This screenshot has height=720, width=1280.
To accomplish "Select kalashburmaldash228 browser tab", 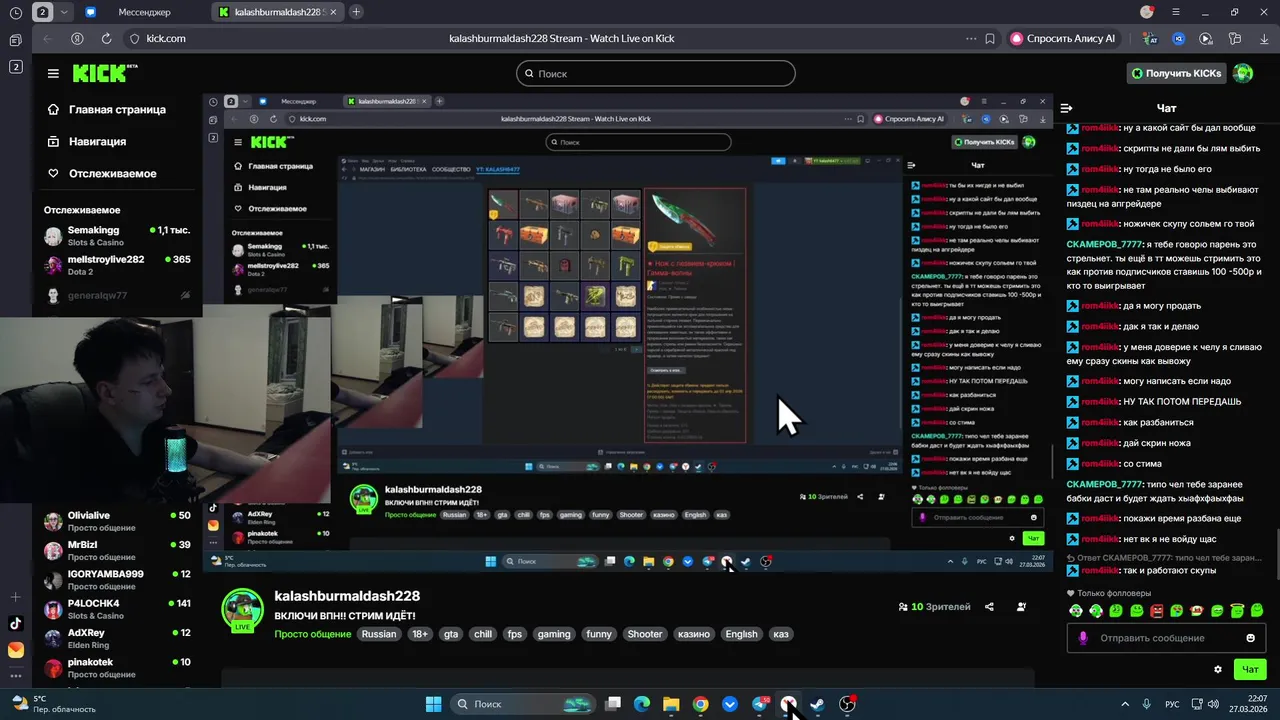I will click(x=277, y=12).
